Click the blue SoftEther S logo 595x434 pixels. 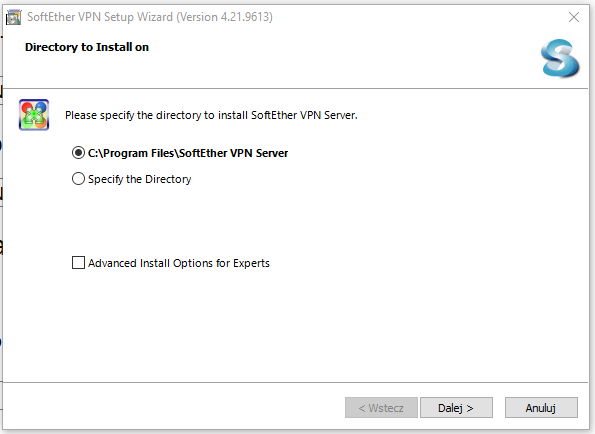pyautogui.click(x=560, y=58)
